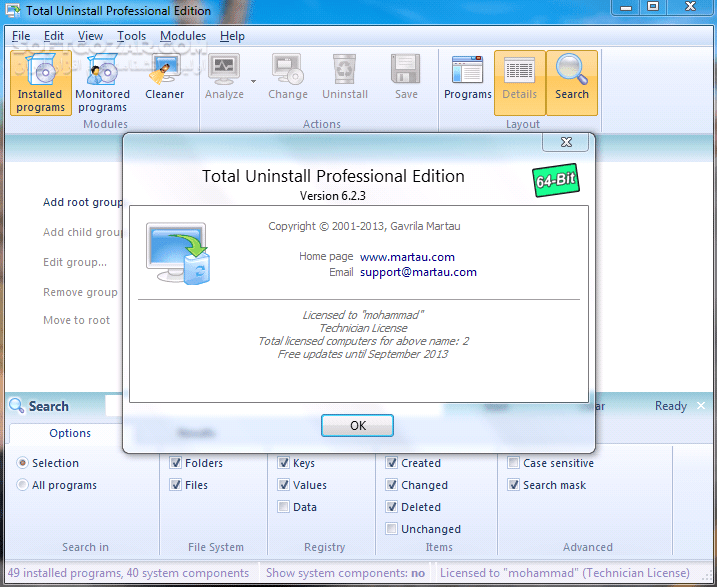The height and width of the screenshot is (587, 717).
Task: Close the Search panel with the X icon
Action: click(x=701, y=406)
